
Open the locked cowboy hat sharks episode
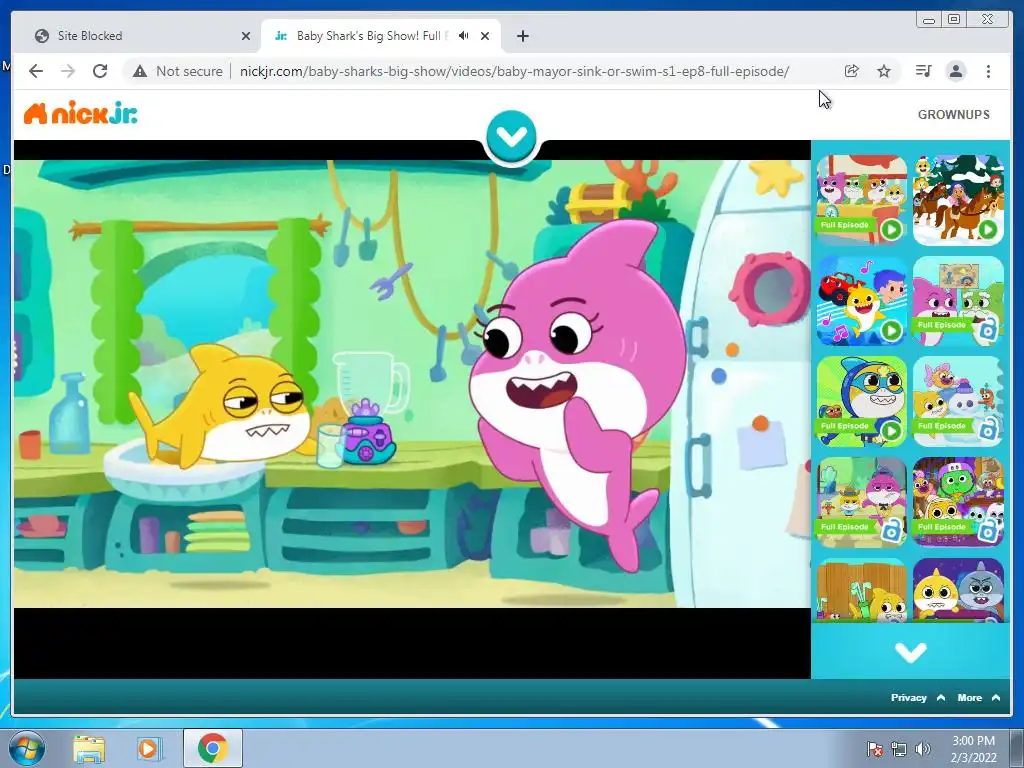tap(861, 502)
